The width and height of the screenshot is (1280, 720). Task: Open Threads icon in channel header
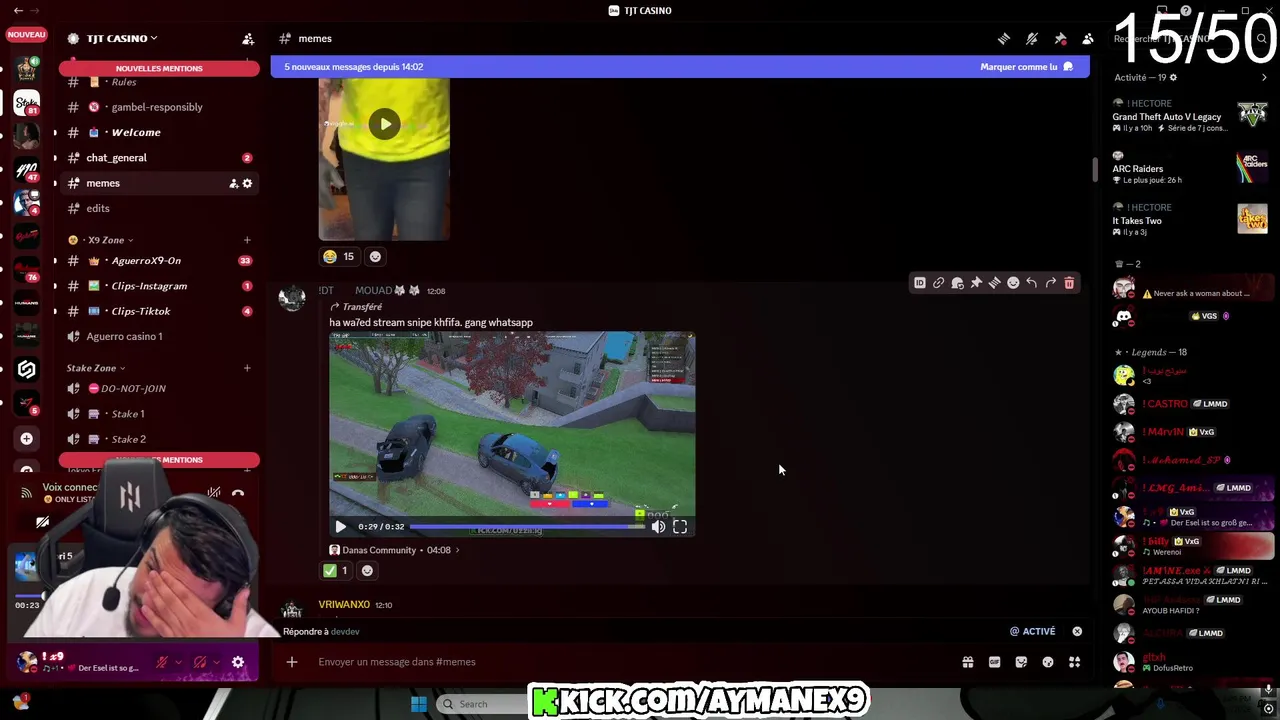click(1004, 39)
